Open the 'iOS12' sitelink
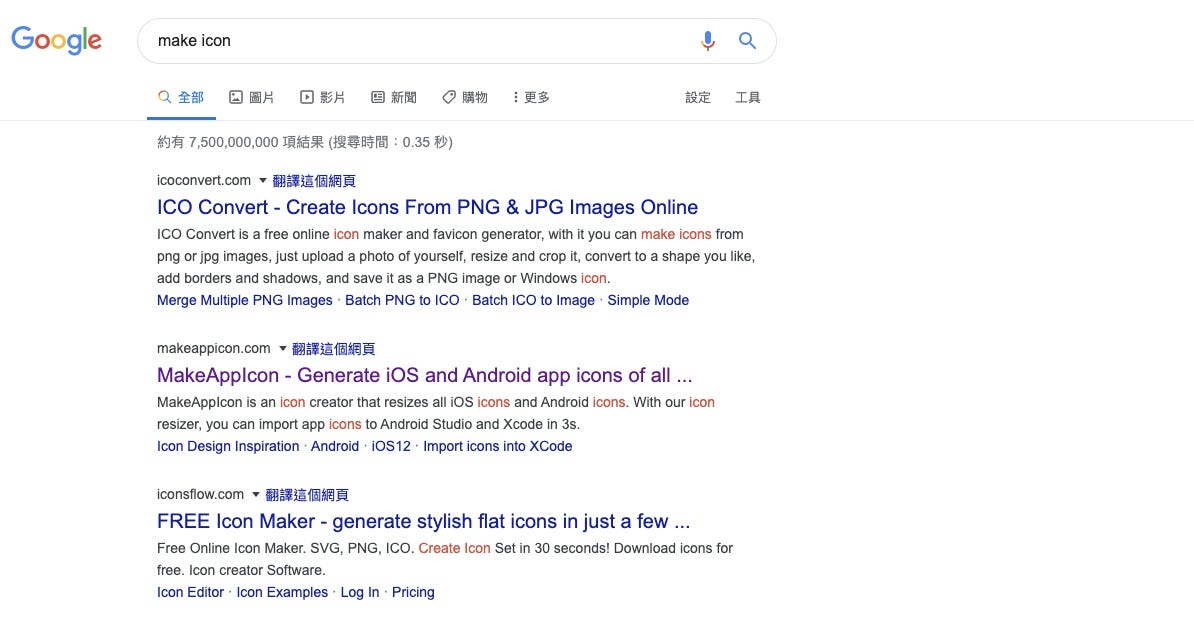This screenshot has width=1194, height=623. 391,446
